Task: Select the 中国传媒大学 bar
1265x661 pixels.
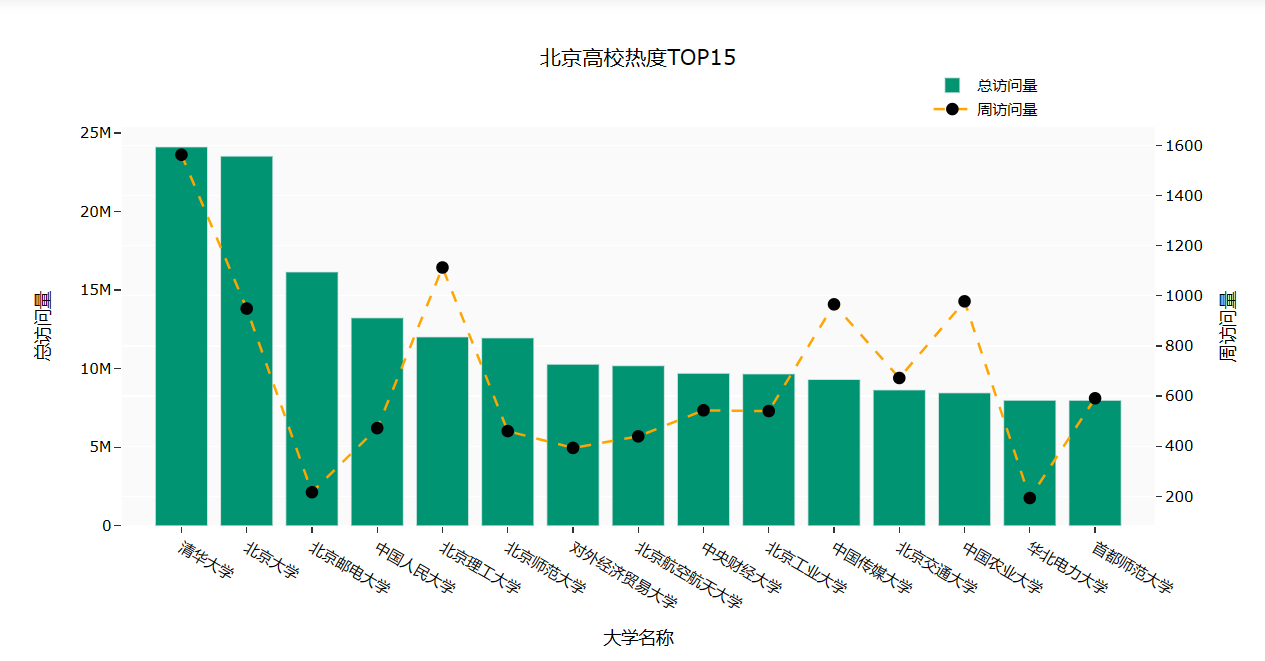Action: (834, 453)
